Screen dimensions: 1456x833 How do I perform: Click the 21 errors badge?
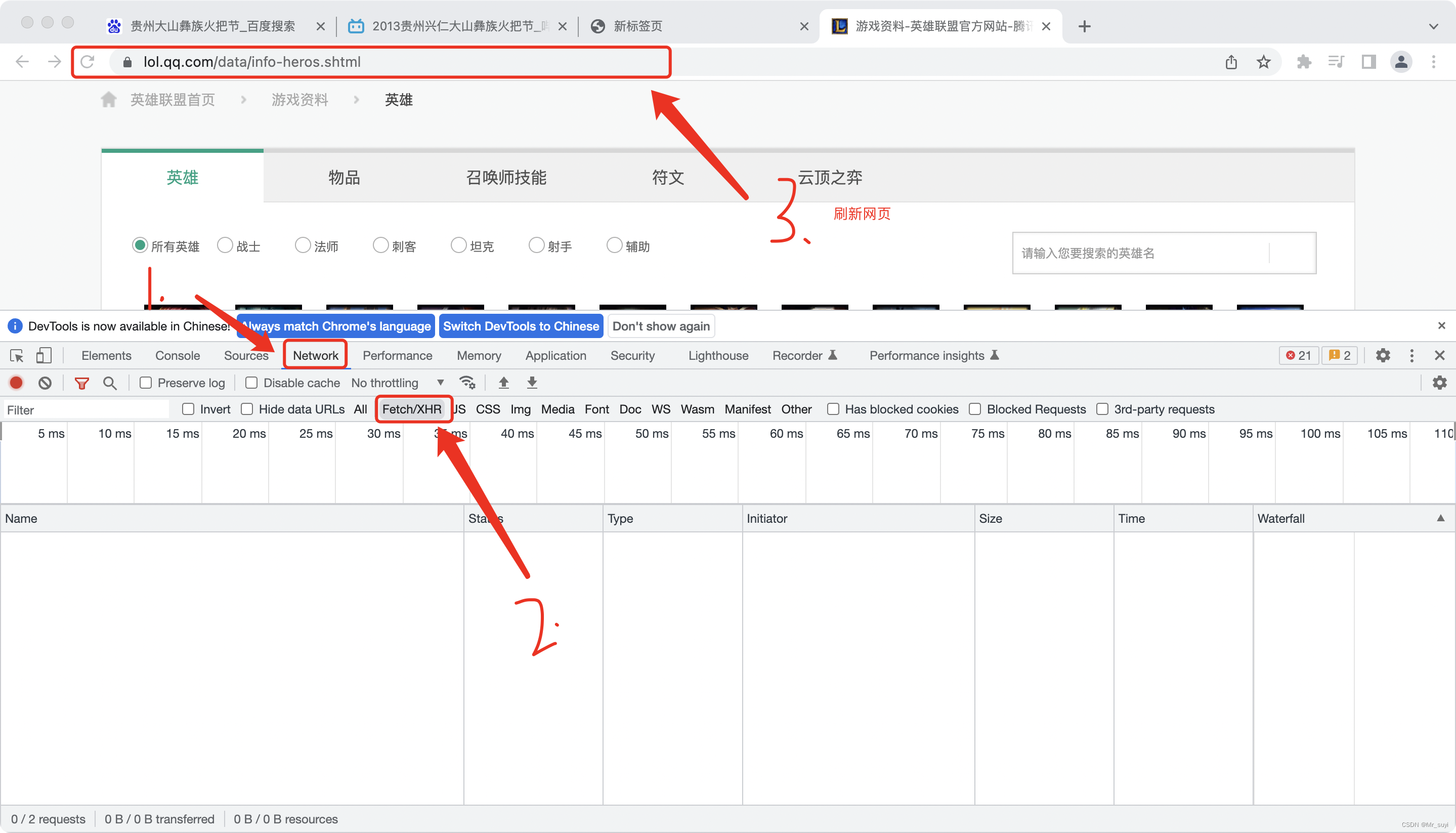pos(1298,355)
